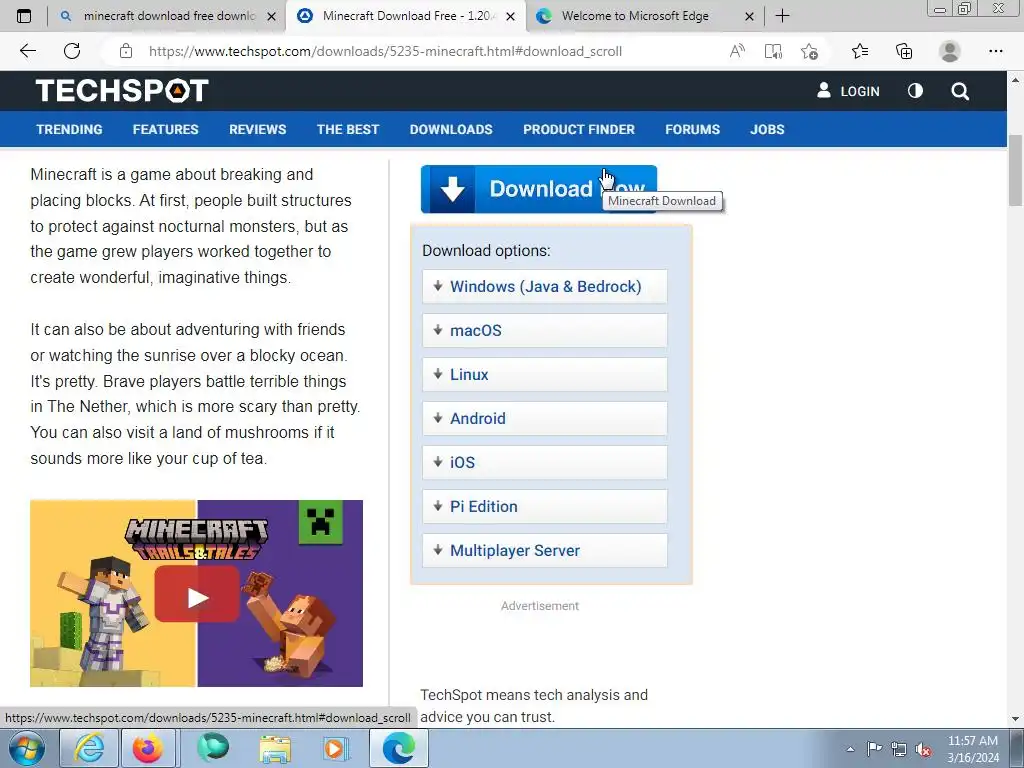Choose Windows (Java & Bedrock) download option
The width and height of the screenshot is (1024, 768).
[545, 287]
